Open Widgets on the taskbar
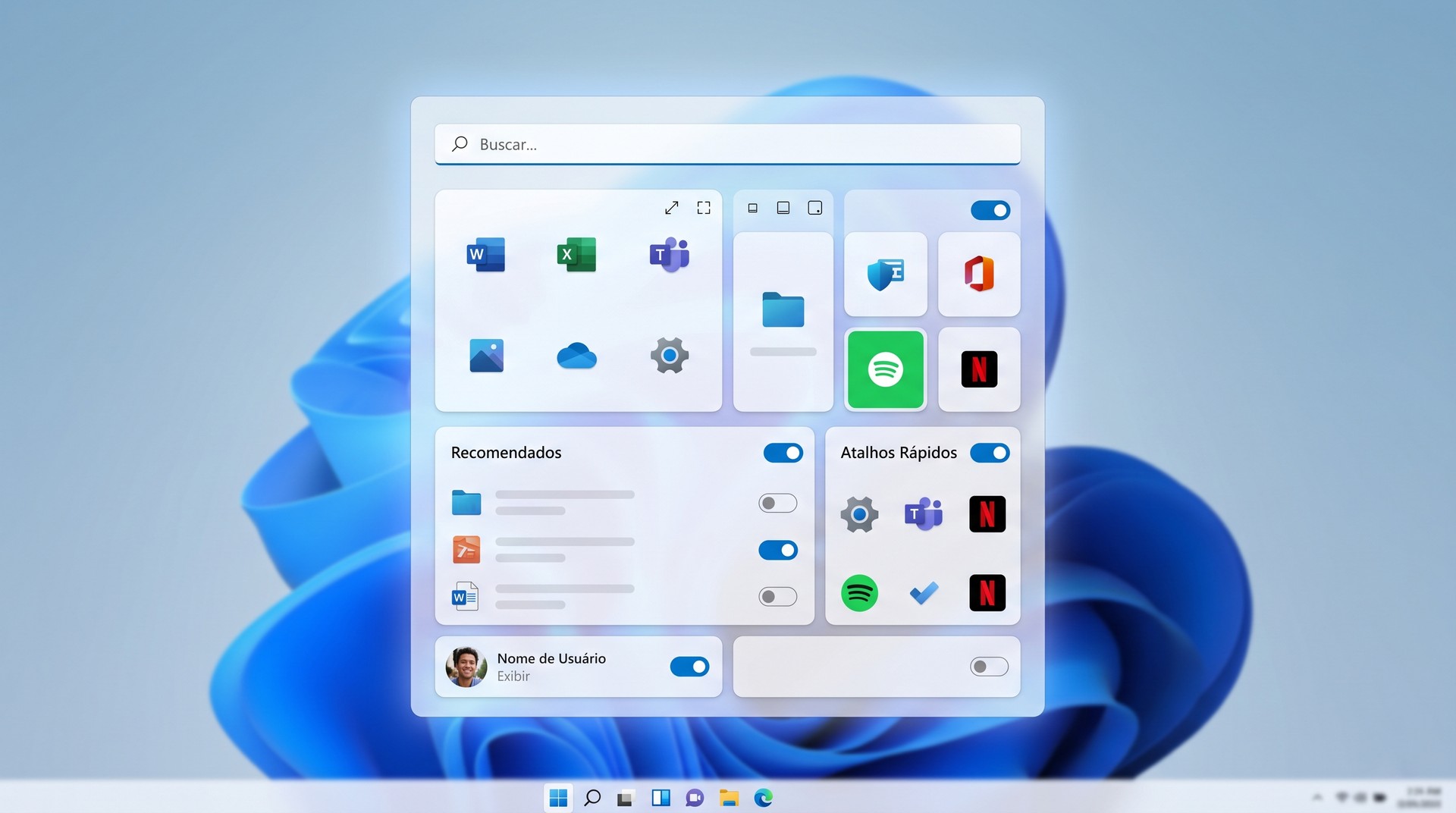The width and height of the screenshot is (1456, 813). (x=661, y=798)
